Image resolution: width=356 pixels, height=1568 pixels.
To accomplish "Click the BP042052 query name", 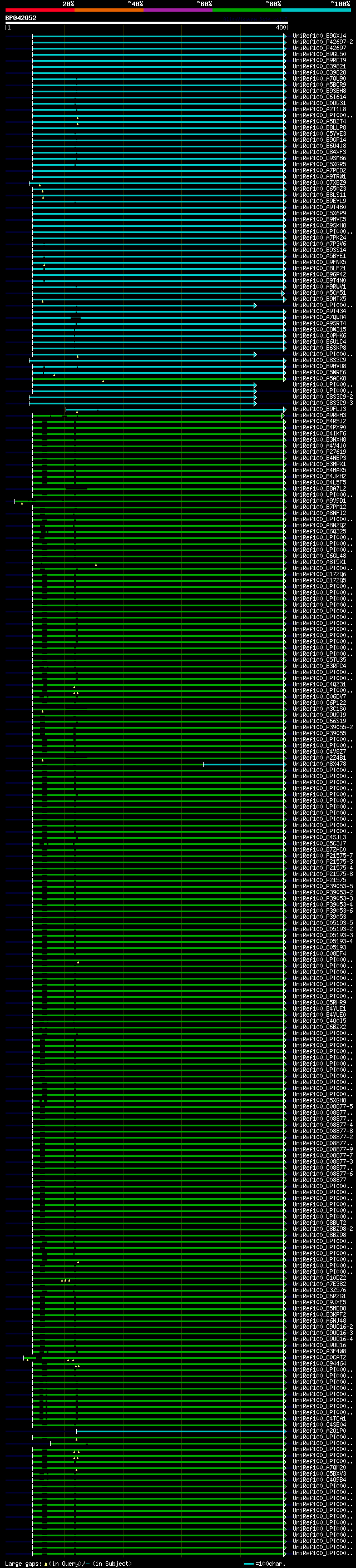I will pyautogui.click(x=21, y=18).
